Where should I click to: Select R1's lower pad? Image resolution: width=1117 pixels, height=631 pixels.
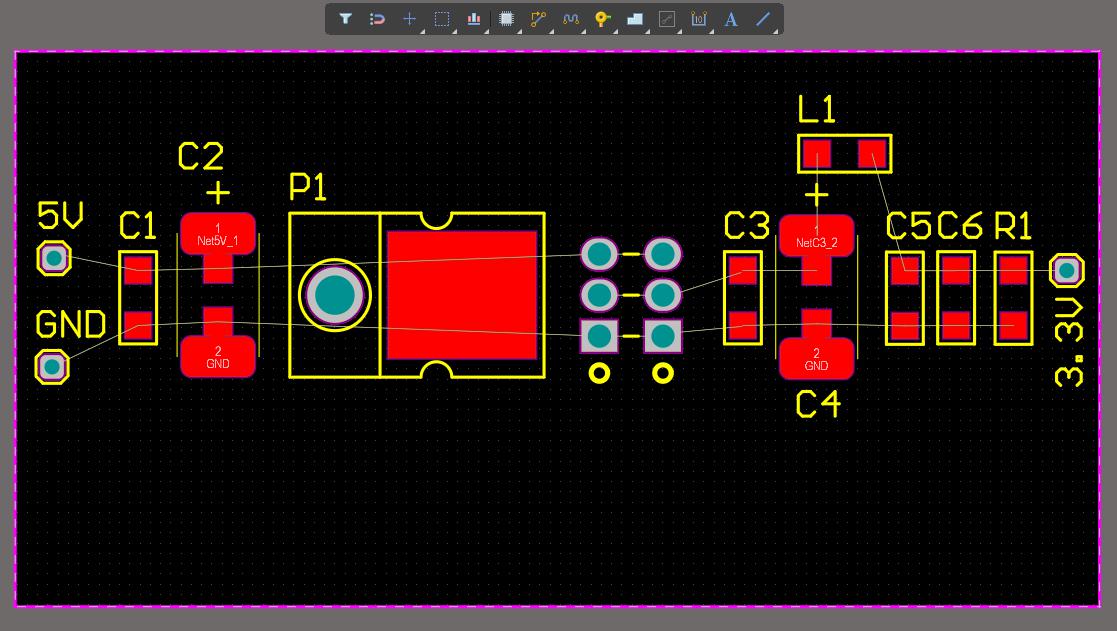(1013, 325)
